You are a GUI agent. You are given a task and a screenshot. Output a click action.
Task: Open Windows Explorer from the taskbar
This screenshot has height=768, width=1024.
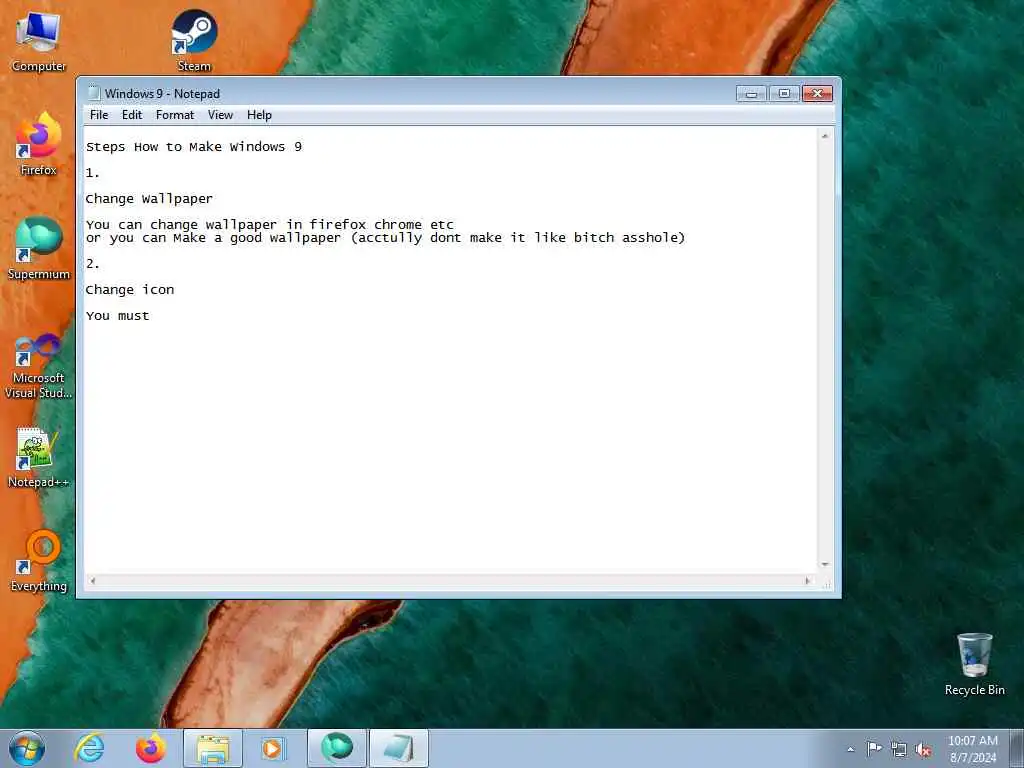click(212, 748)
